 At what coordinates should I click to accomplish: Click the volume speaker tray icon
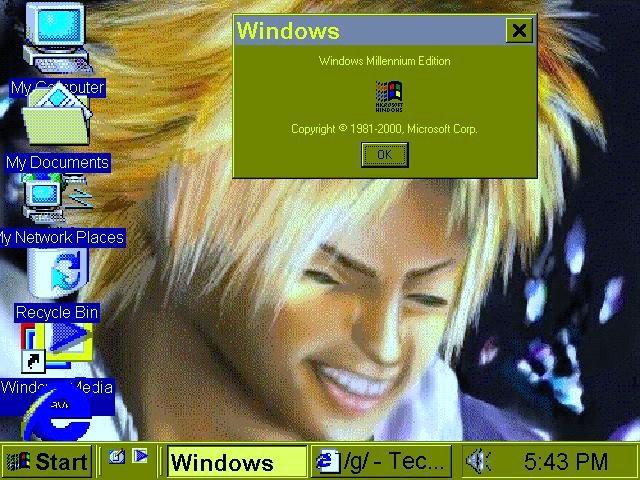click(x=478, y=461)
